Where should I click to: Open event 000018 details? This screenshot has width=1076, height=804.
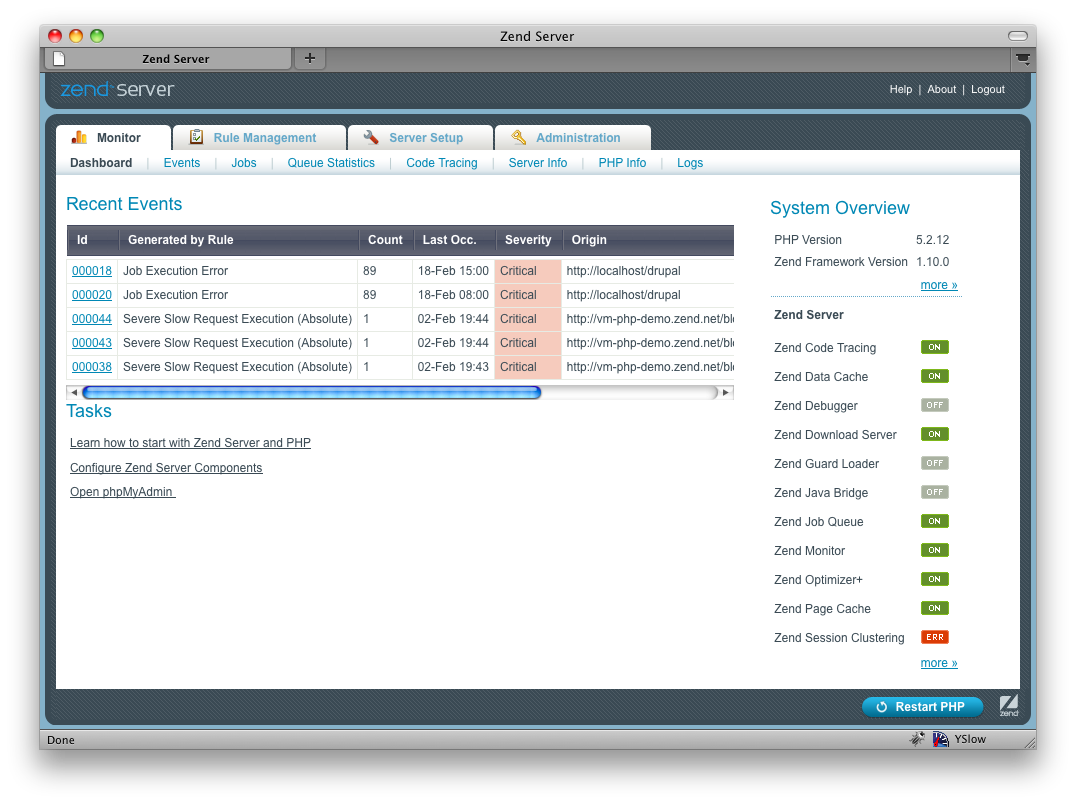pos(92,270)
